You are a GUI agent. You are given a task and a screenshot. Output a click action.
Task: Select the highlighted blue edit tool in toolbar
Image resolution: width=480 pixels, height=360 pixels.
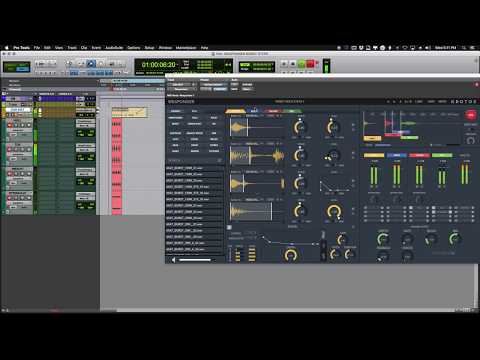[x=91, y=63]
